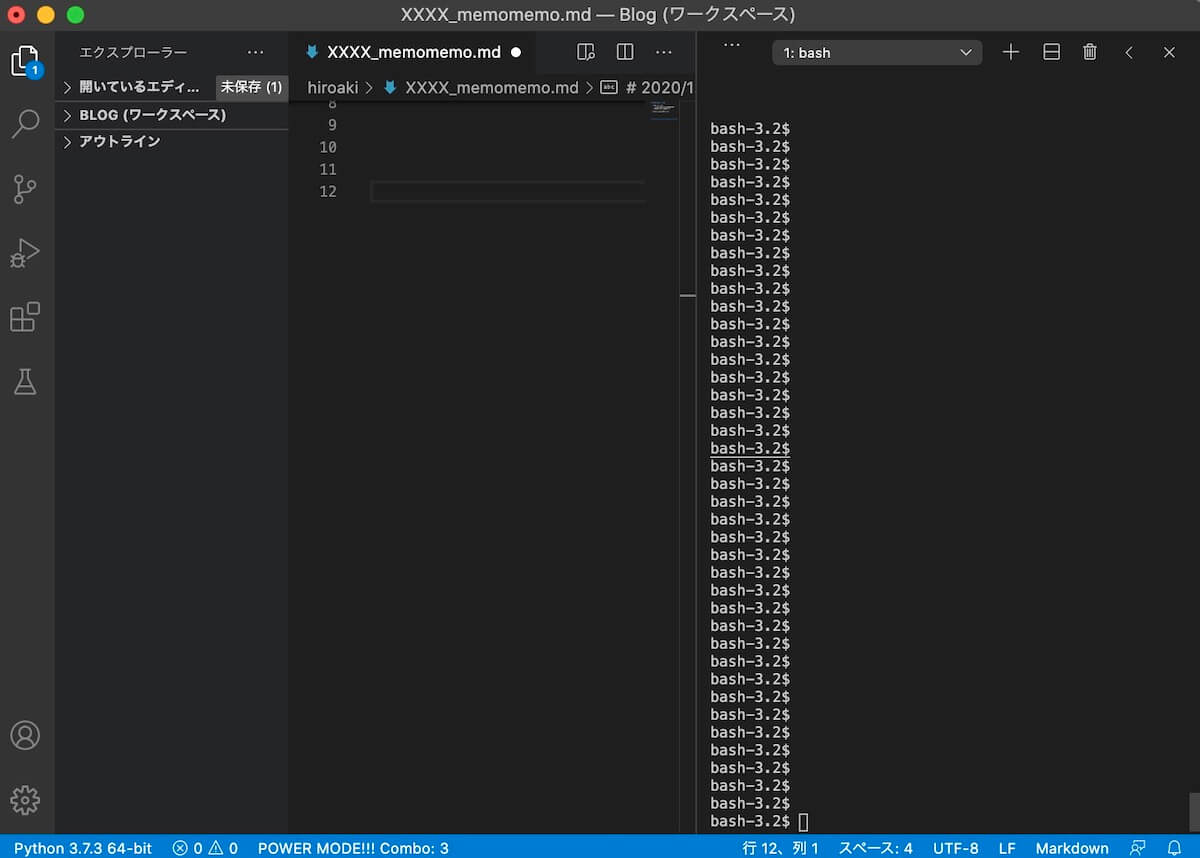Create a new terminal
The width and height of the screenshot is (1200, 858).
1011,52
